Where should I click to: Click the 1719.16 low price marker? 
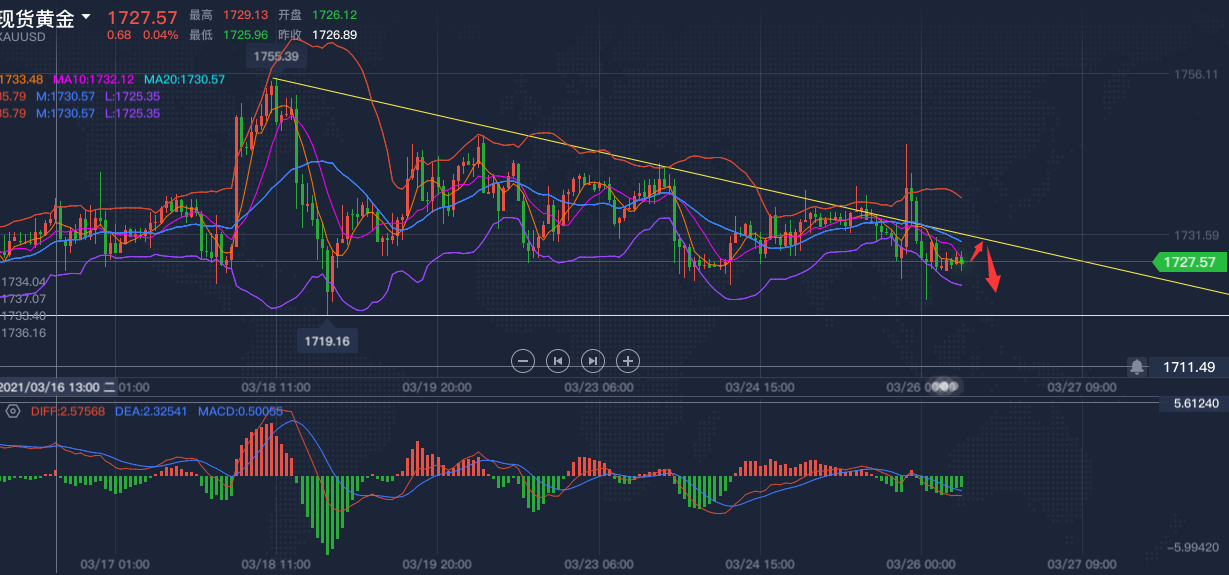[x=329, y=341]
